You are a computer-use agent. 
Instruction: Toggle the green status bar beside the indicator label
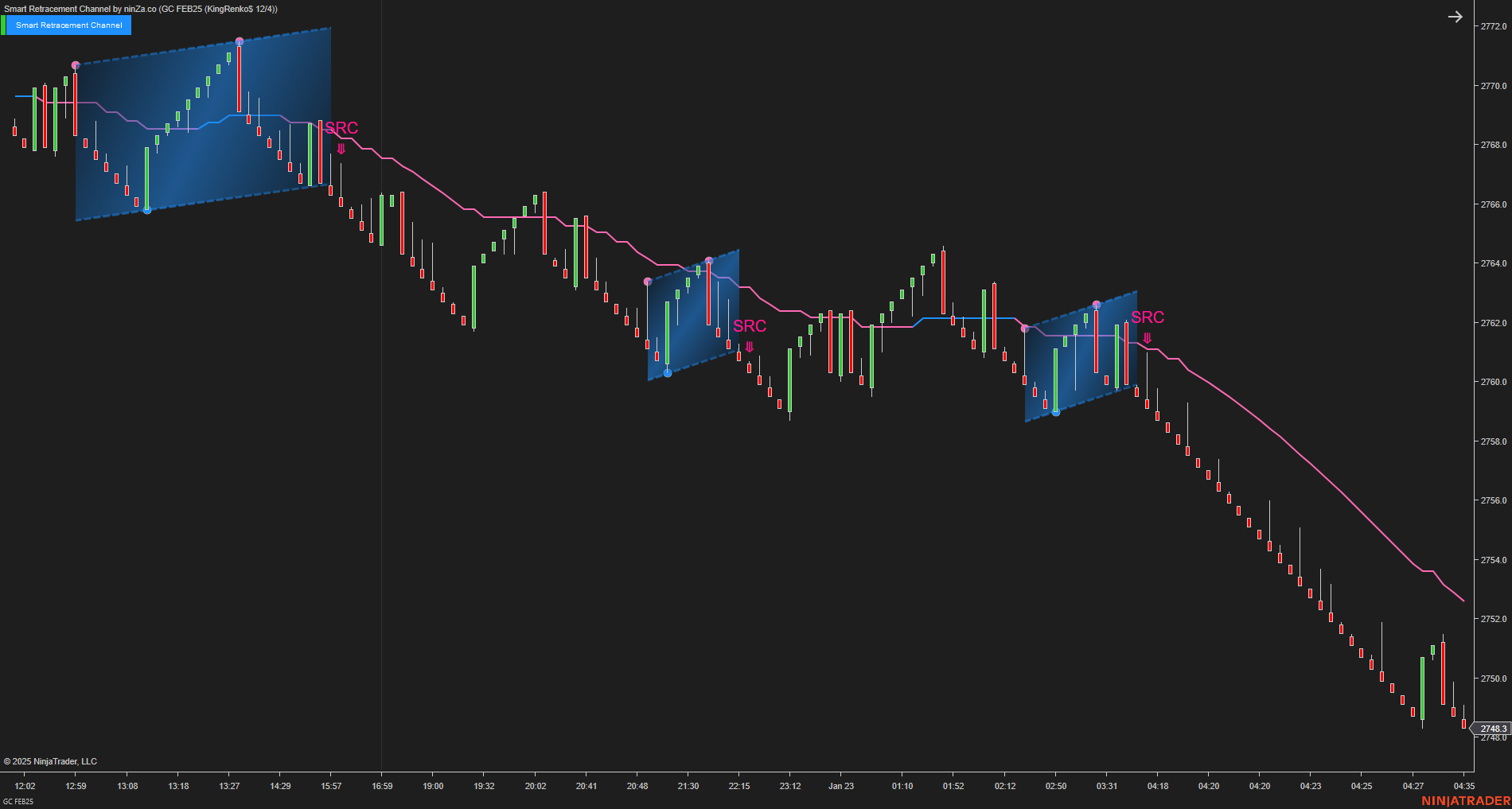coord(5,25)
